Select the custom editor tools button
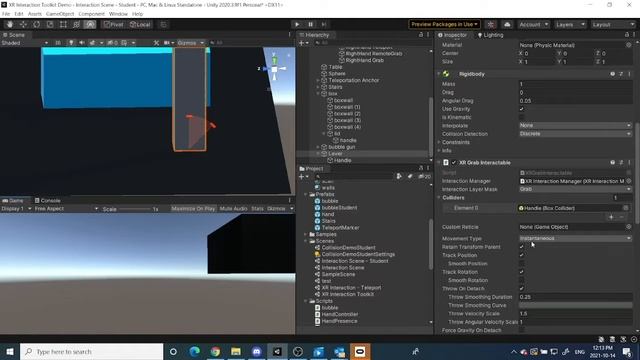The height and width of the screenshot is (360, 640). click(x=90, y=24)
